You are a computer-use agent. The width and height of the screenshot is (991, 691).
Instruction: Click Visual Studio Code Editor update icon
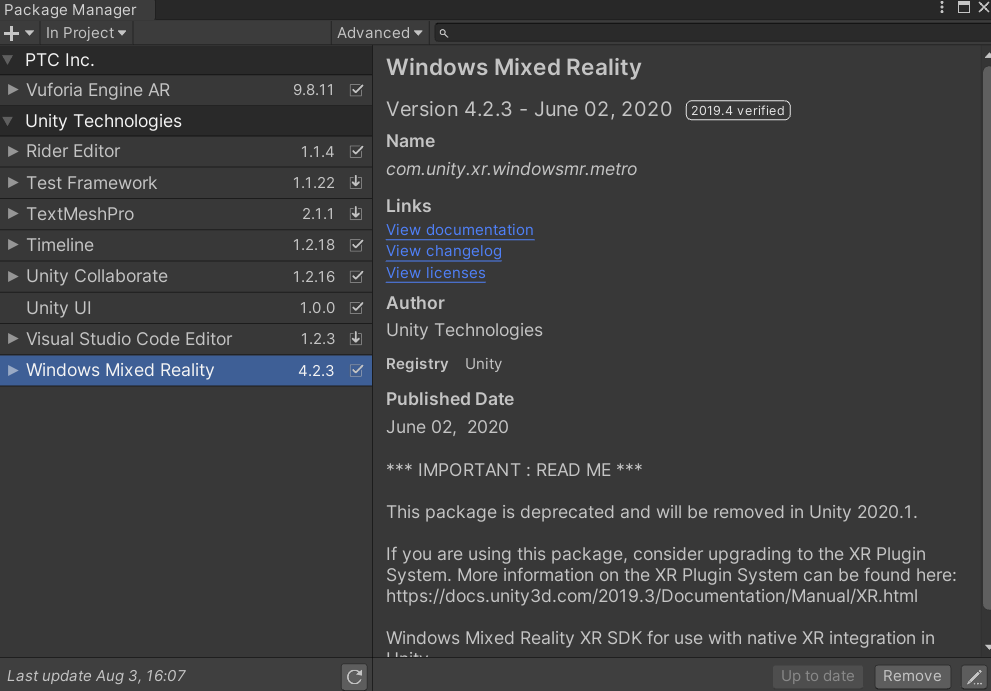(x=356, y=338)
